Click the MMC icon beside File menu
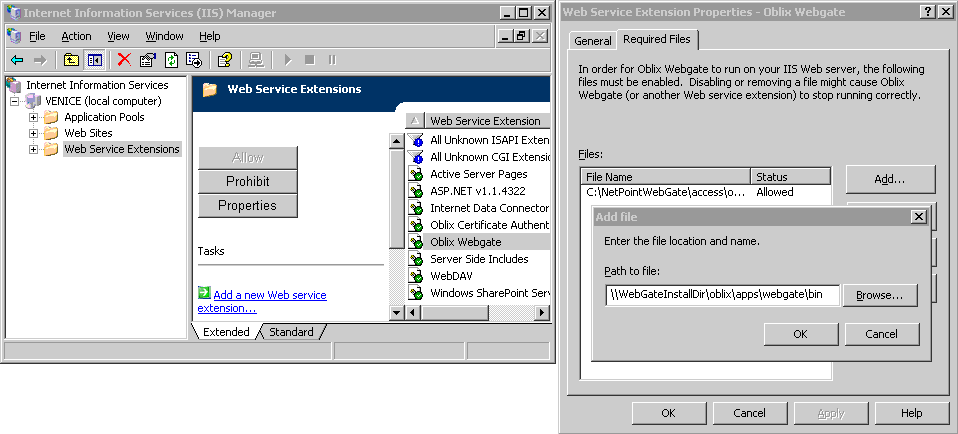The width and height of the screenshot is (958, 434). 14,36
